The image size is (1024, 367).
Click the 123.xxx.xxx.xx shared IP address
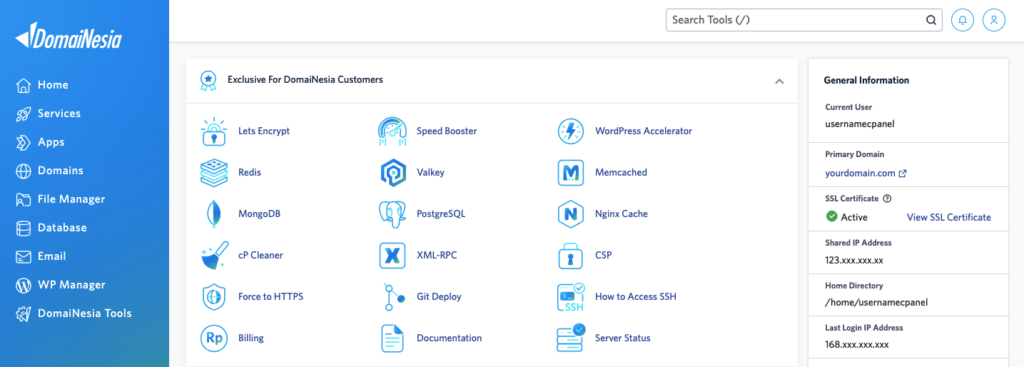click(854, 260)
